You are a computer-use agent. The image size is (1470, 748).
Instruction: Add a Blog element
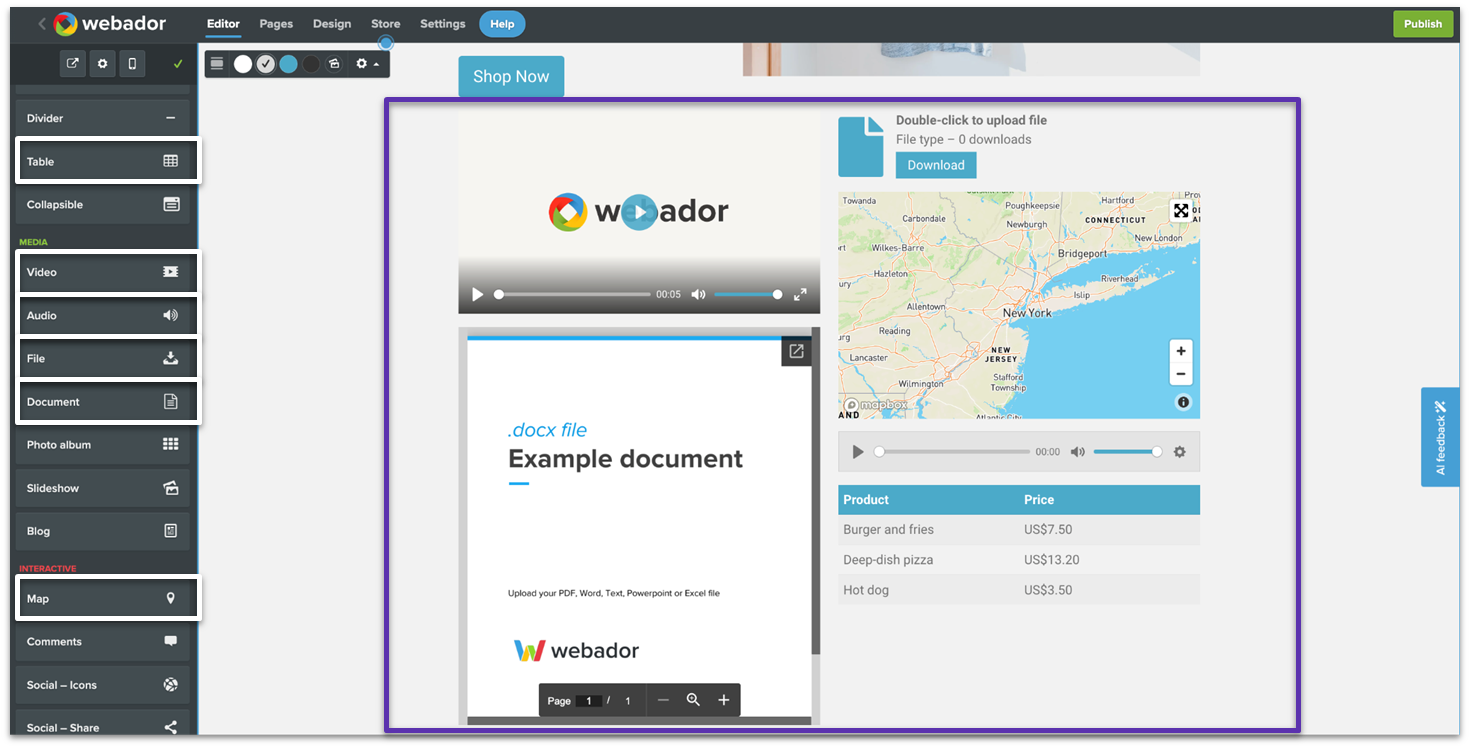coord(102,531)
